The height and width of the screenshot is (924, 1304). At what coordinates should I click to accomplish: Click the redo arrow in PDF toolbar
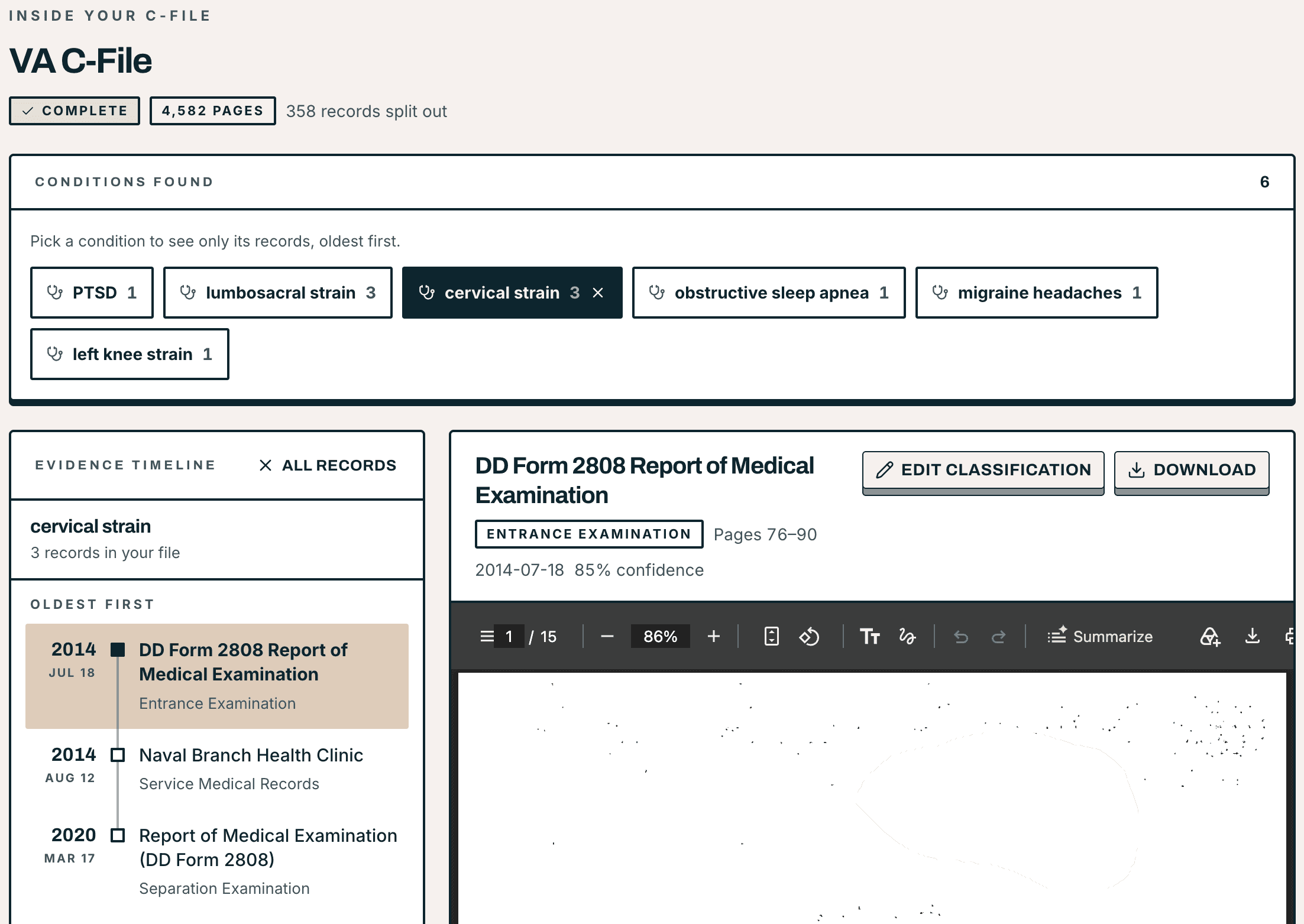pyautogui.click(x=999, y=636)
